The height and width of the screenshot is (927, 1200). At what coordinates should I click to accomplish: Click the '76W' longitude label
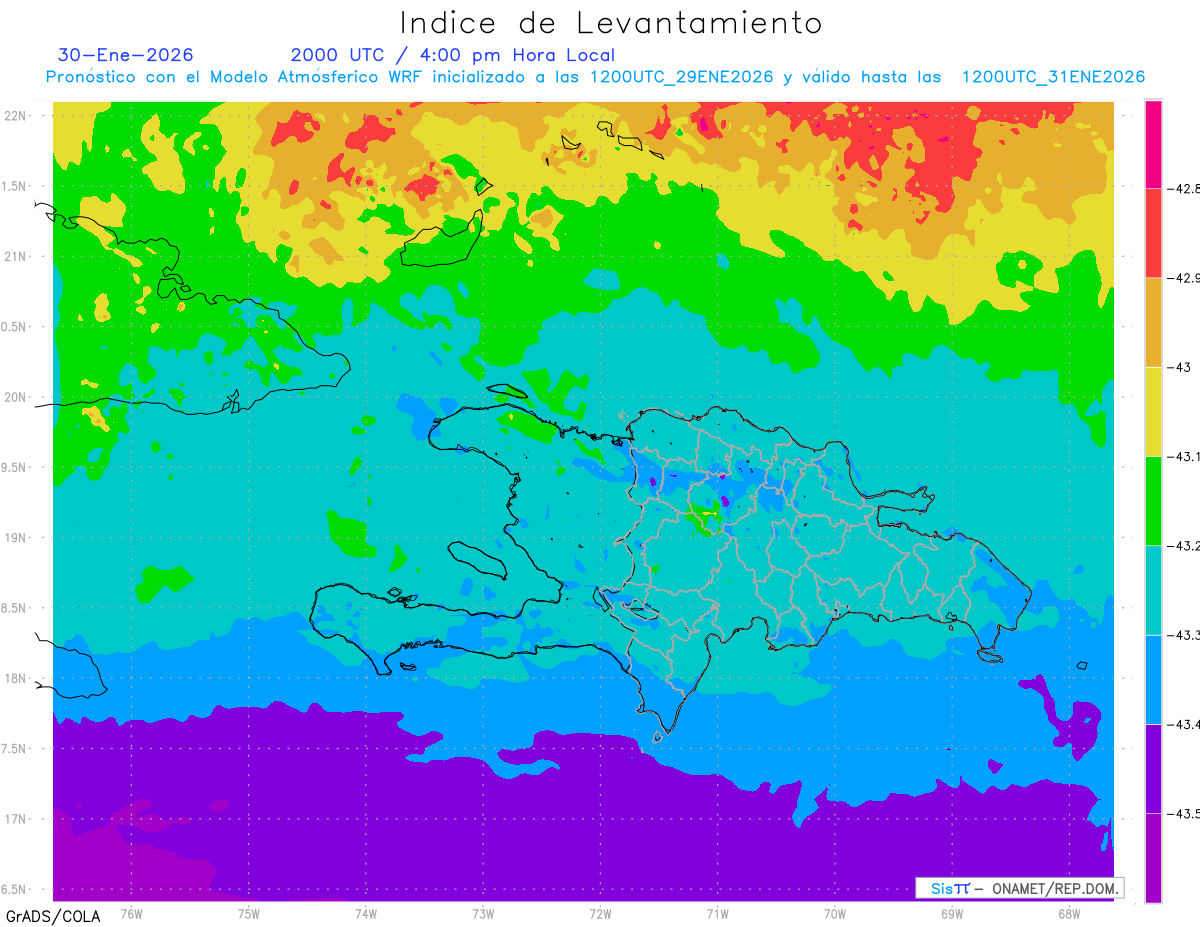pos(131,914)
